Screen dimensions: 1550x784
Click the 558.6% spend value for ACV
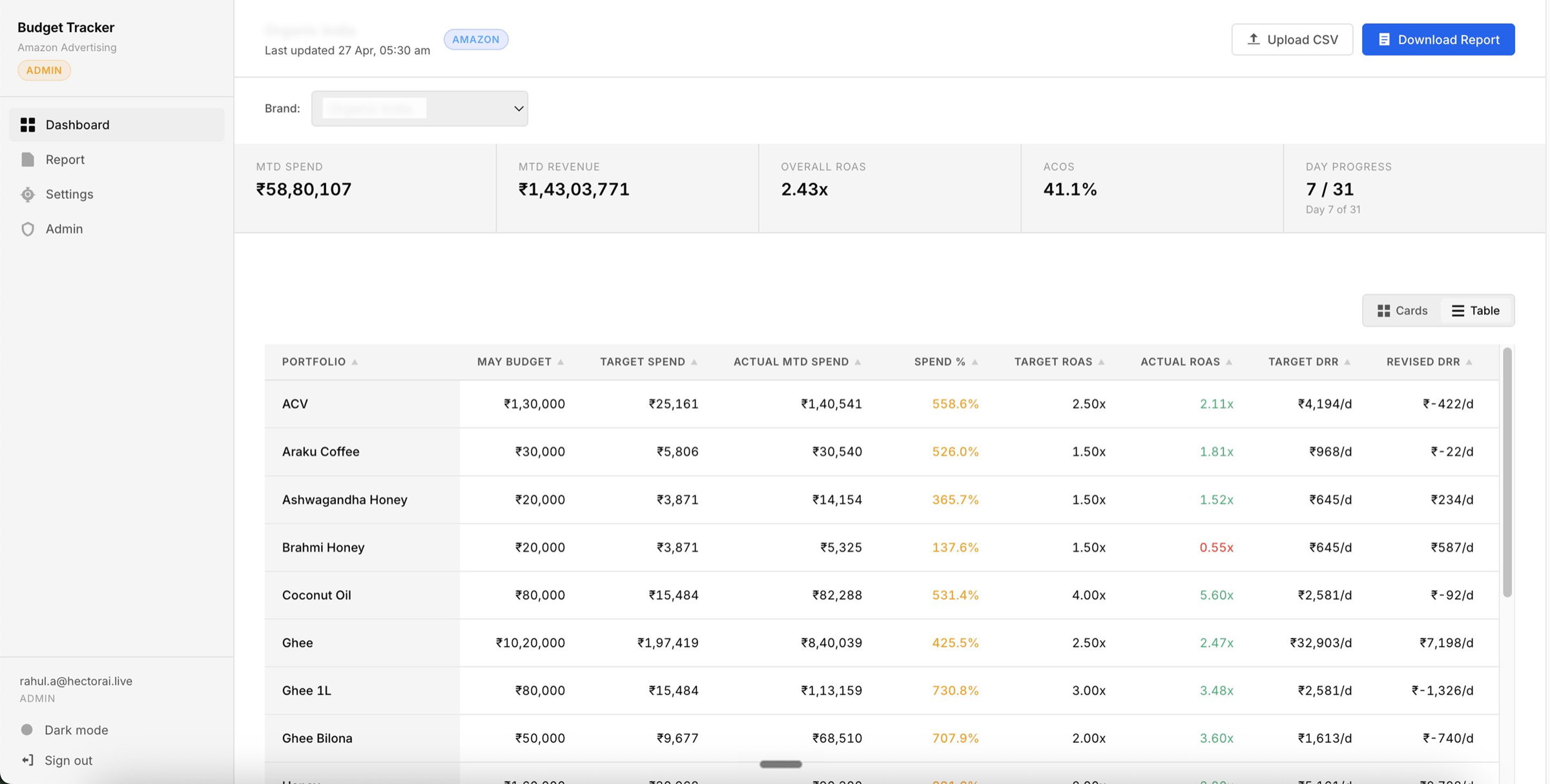[955, 404]
